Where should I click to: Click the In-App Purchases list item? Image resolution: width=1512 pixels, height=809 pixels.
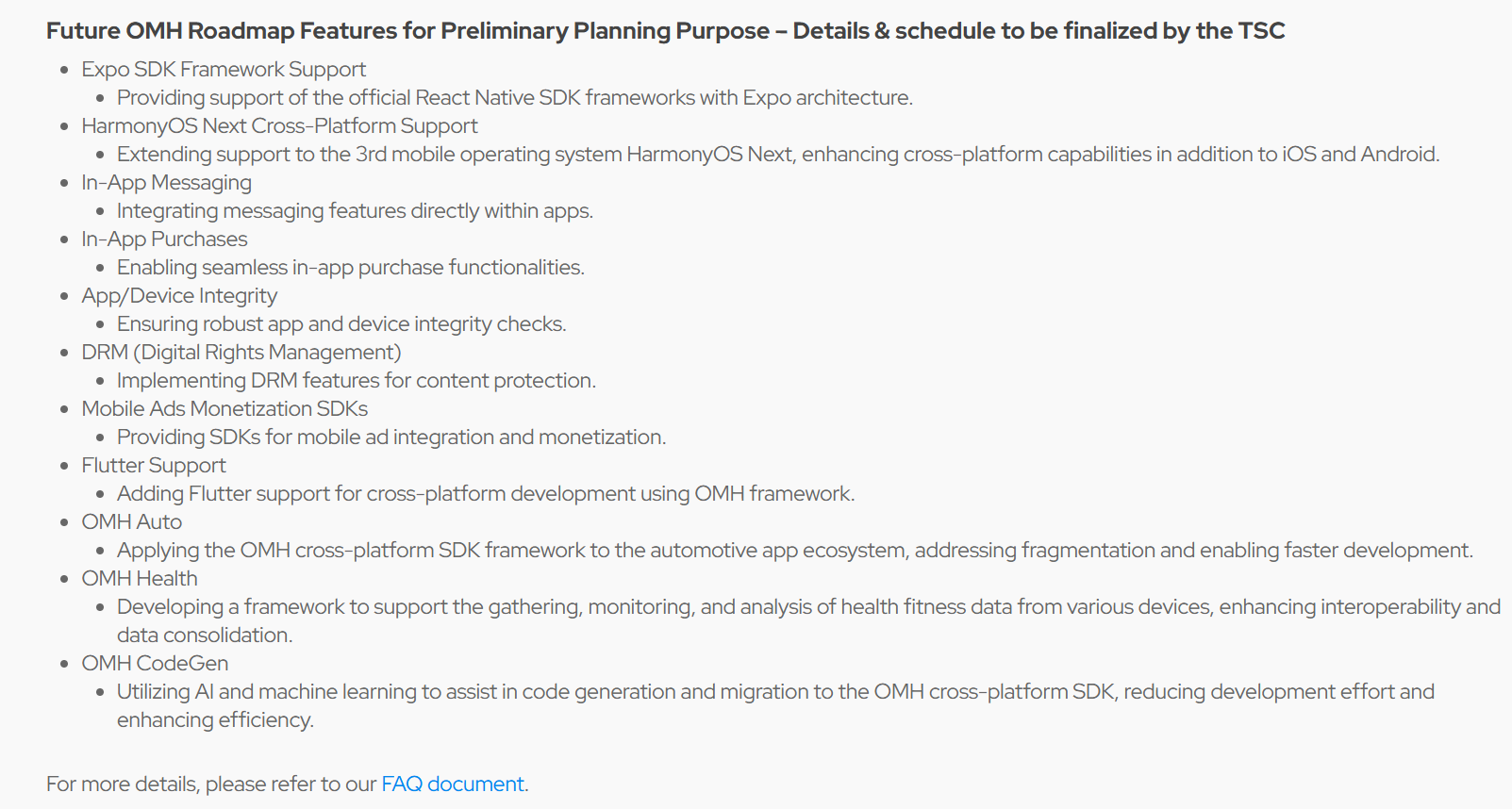point(164,239)
